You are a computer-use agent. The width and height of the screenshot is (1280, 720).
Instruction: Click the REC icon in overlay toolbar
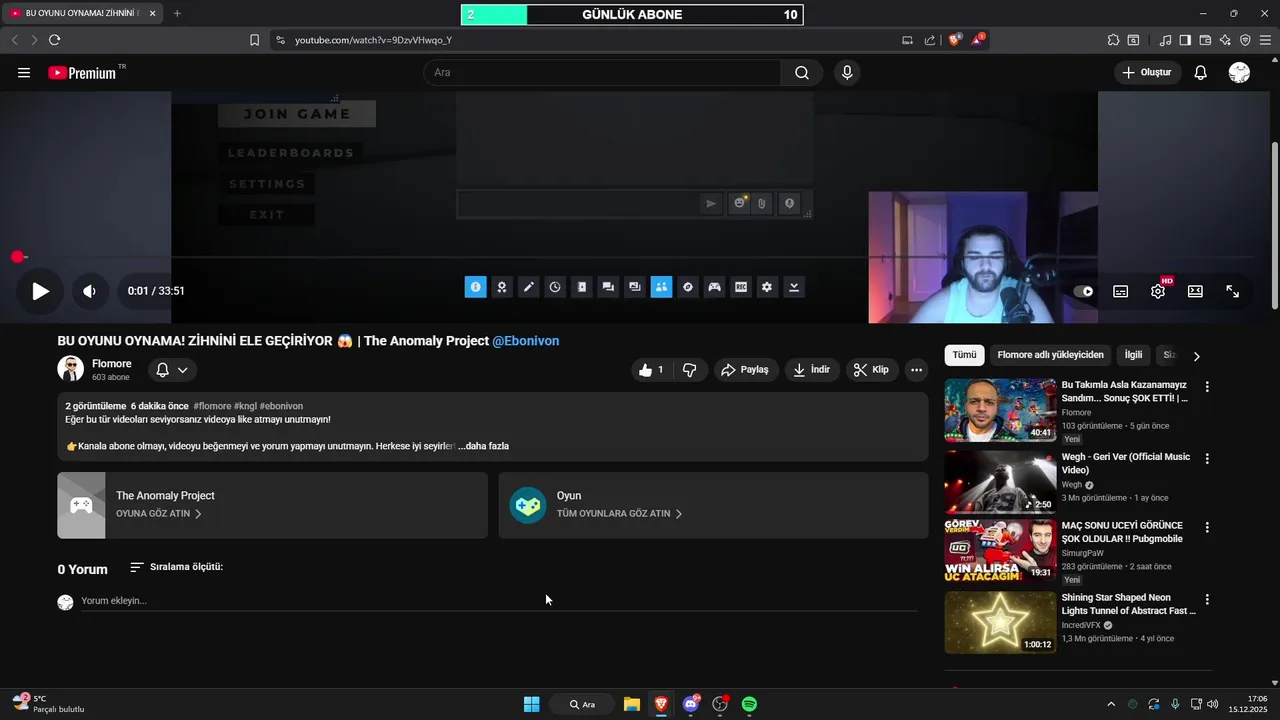(741, 287)
